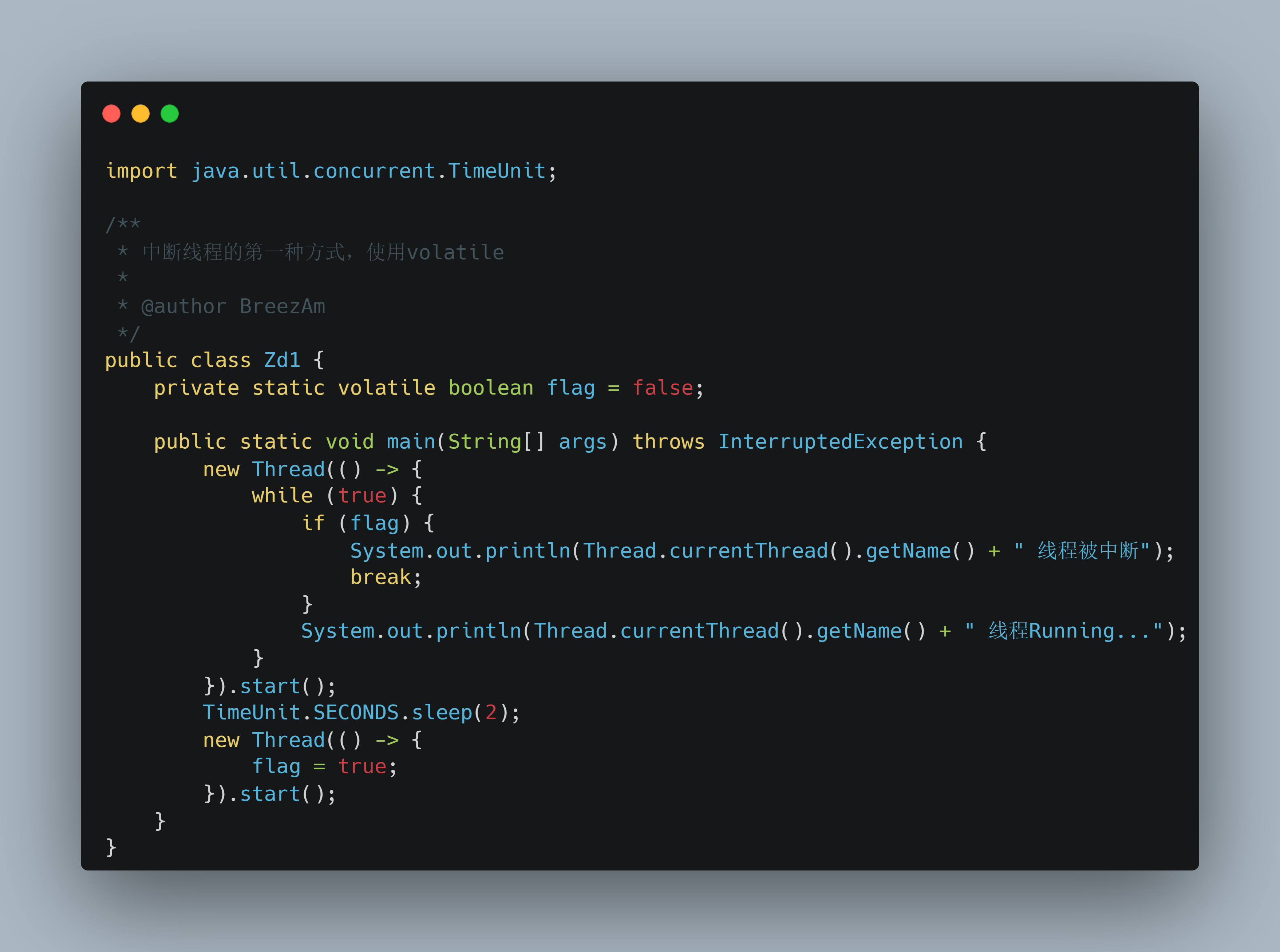Click the red number 2 in sleep
The height and width of the screenshot is (952, 1280).
click(490, 712)
